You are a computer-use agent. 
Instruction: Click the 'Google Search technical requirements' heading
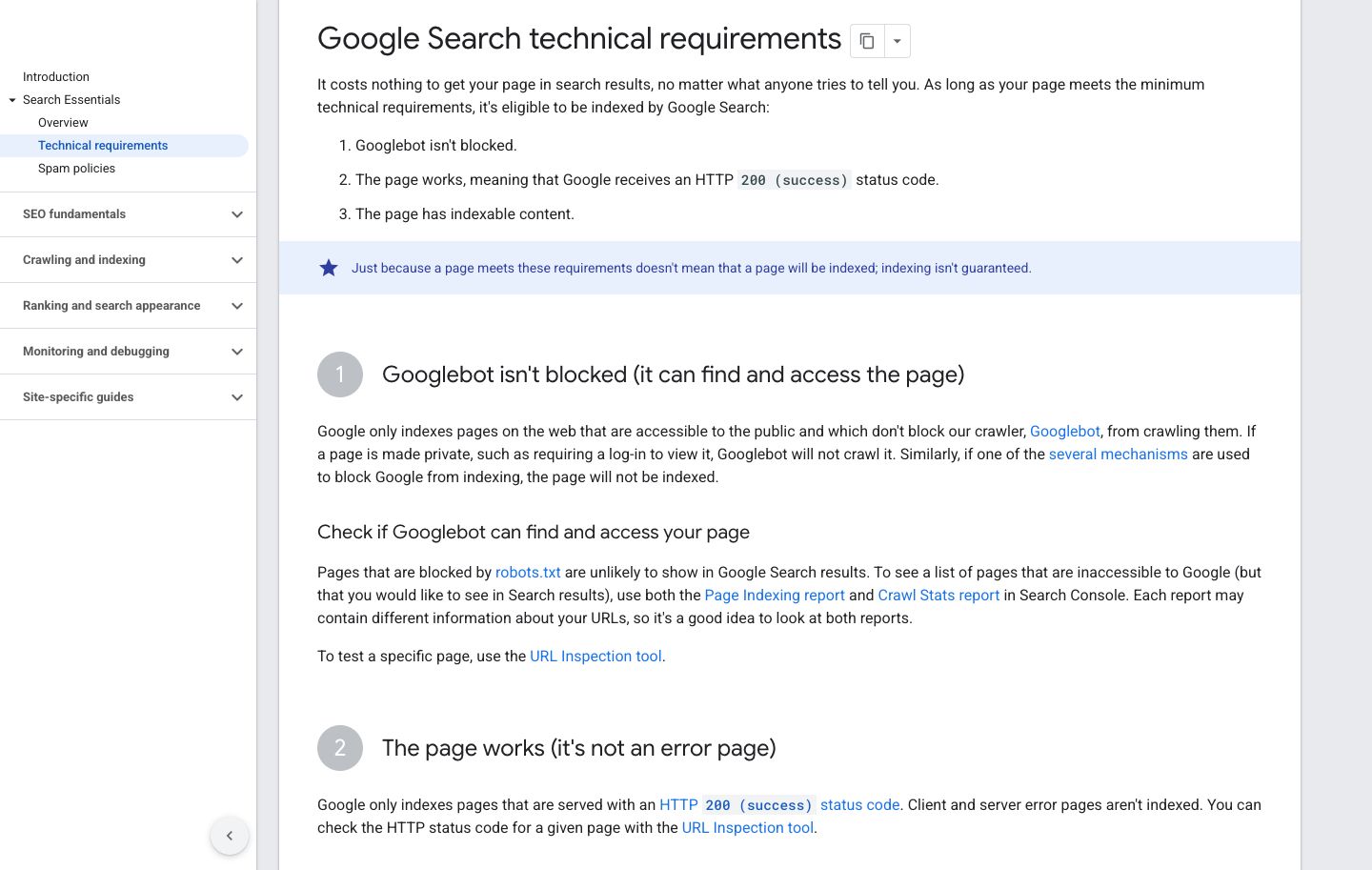[579, 39]
